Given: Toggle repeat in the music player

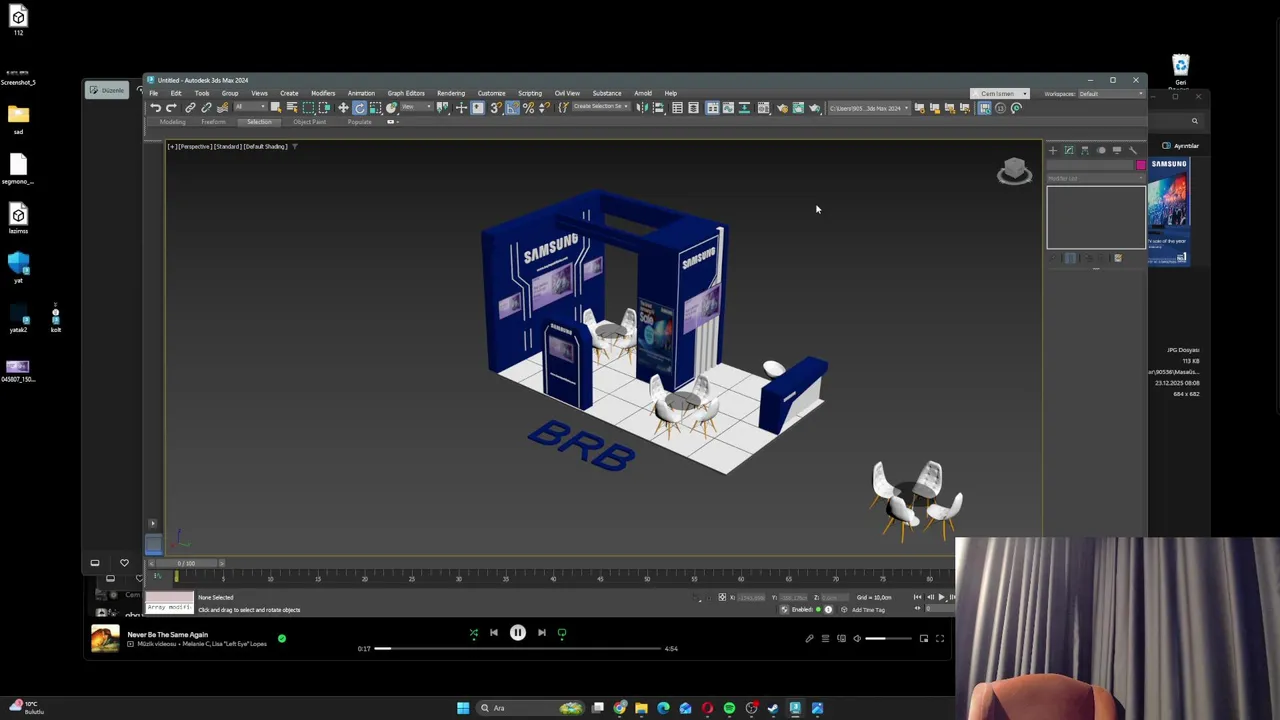Looking at the screenshot, I should (562, 633).
